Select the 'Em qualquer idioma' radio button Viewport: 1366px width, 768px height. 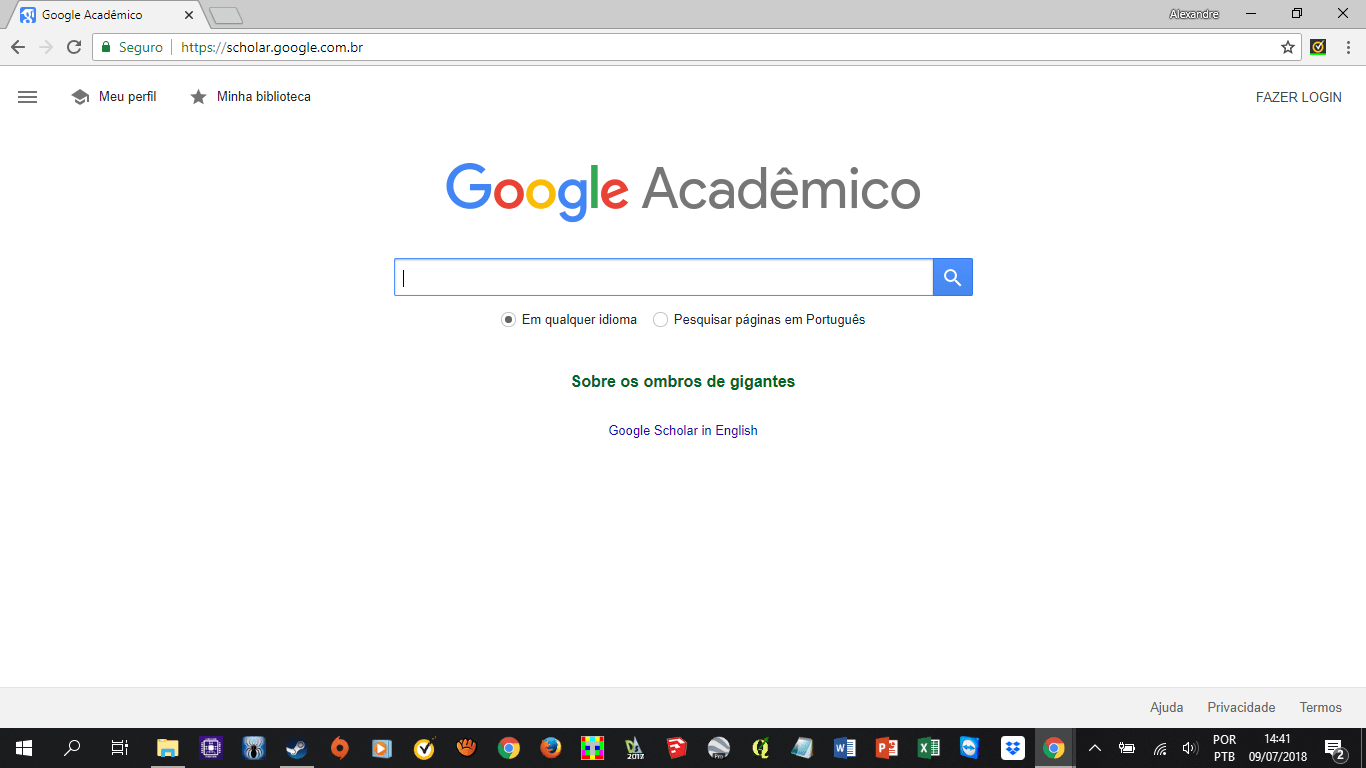[x=509, y=320]
